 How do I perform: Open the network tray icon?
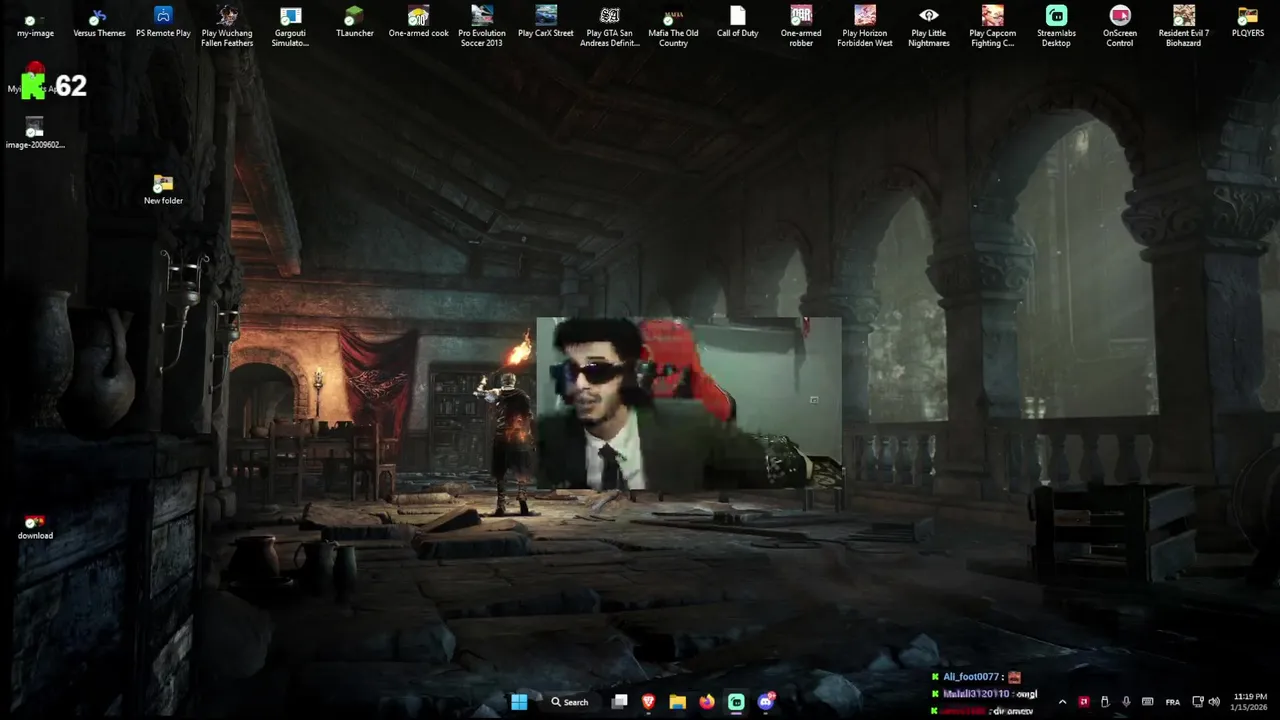(1198, 702)
